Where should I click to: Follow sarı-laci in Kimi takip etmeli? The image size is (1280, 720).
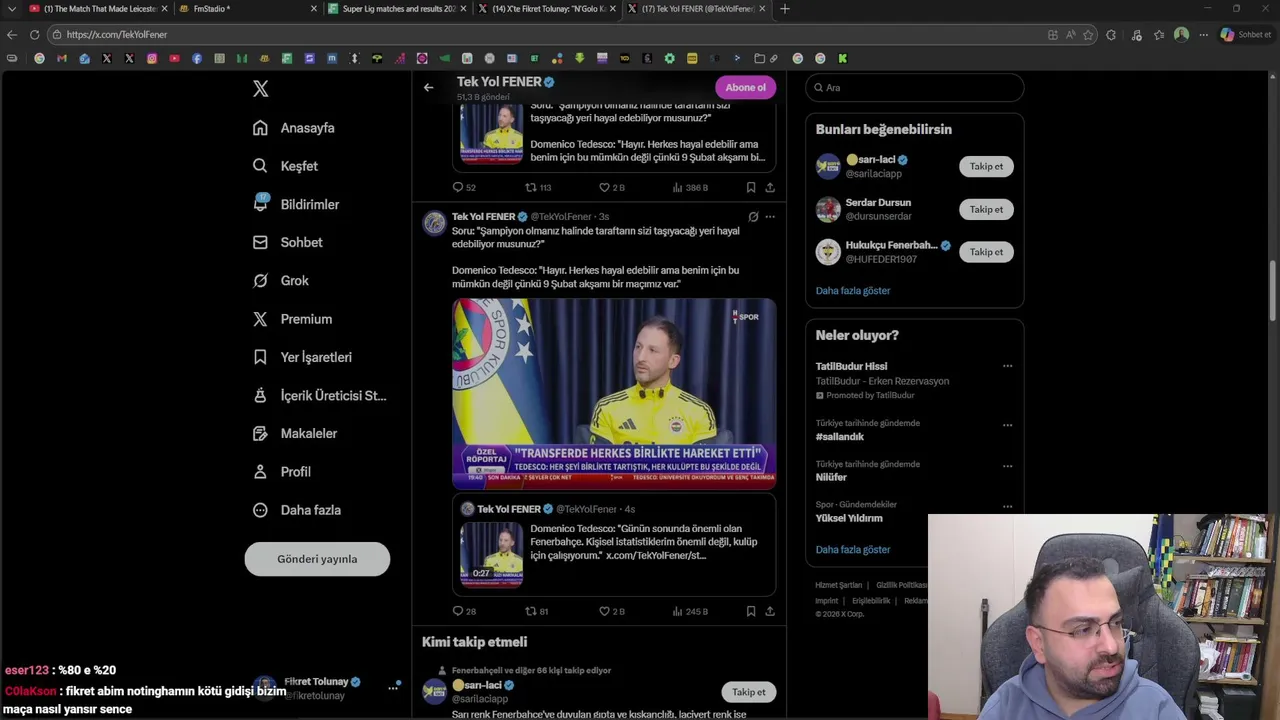click(x=748, y=692)
